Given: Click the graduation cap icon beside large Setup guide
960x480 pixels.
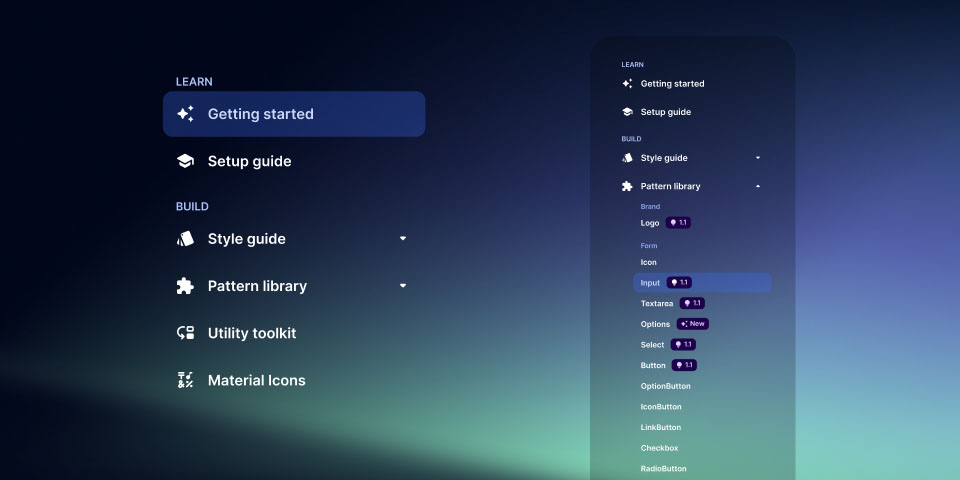Looking at the screenshot, I should click(x=185, y=161).
